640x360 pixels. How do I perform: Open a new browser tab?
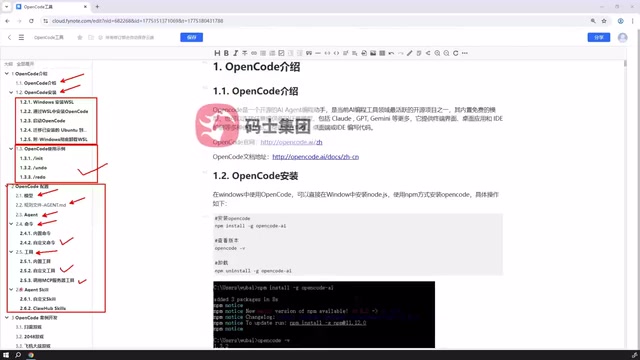pyautogui.click(x=97, y=7)
